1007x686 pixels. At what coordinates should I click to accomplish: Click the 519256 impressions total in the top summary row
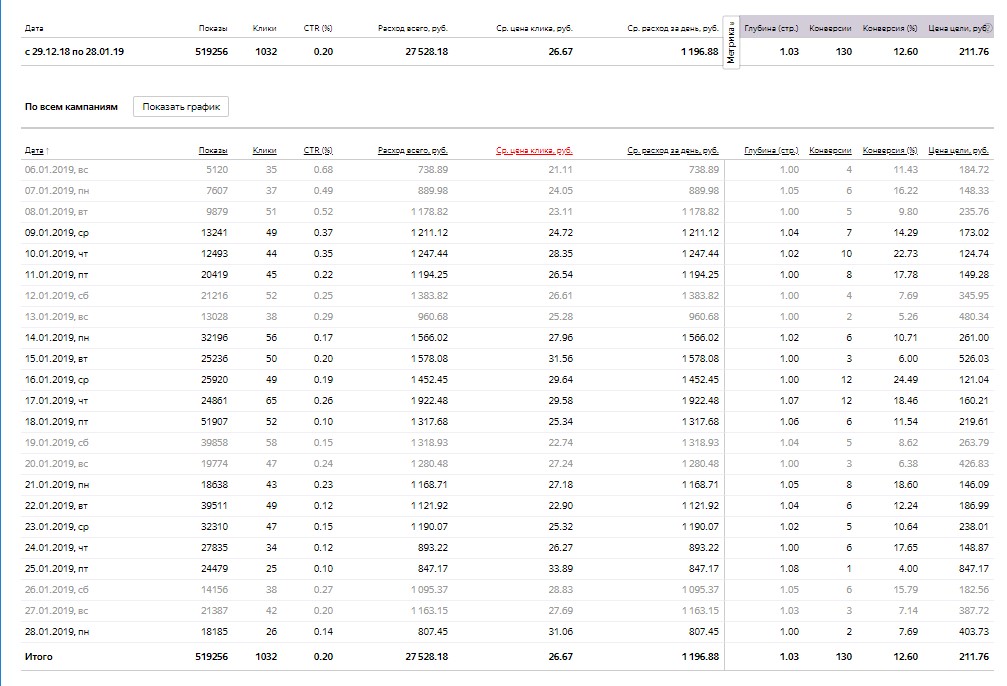[211, 51]
